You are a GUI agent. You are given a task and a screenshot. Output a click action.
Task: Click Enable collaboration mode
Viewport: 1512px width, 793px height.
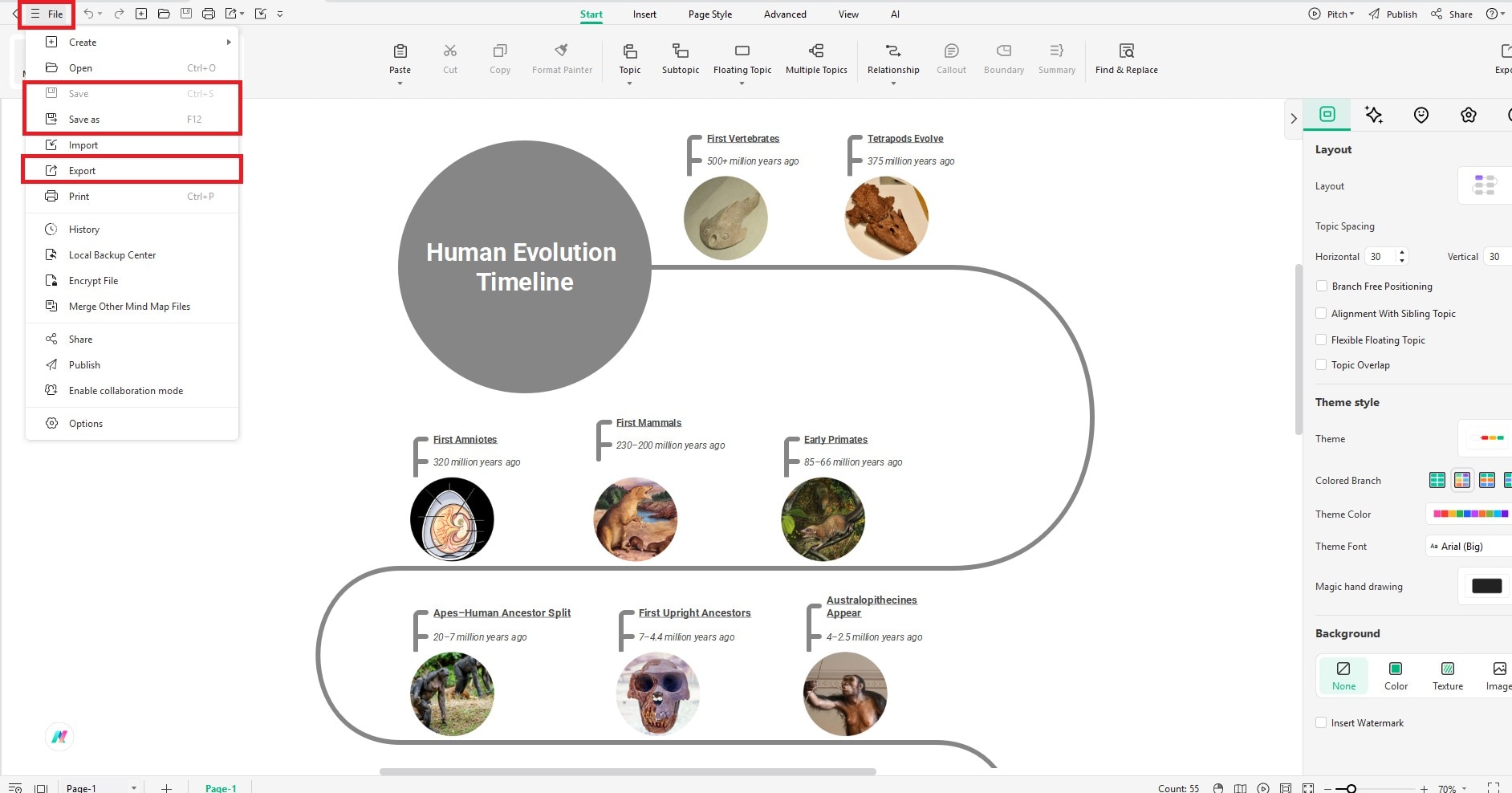click(132, 390)
